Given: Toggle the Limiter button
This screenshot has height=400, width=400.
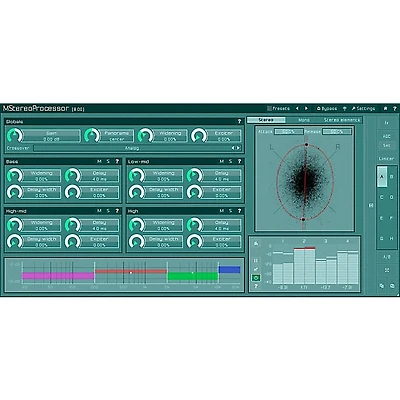Looking at the screenshot, I should (x=386, y=159).
